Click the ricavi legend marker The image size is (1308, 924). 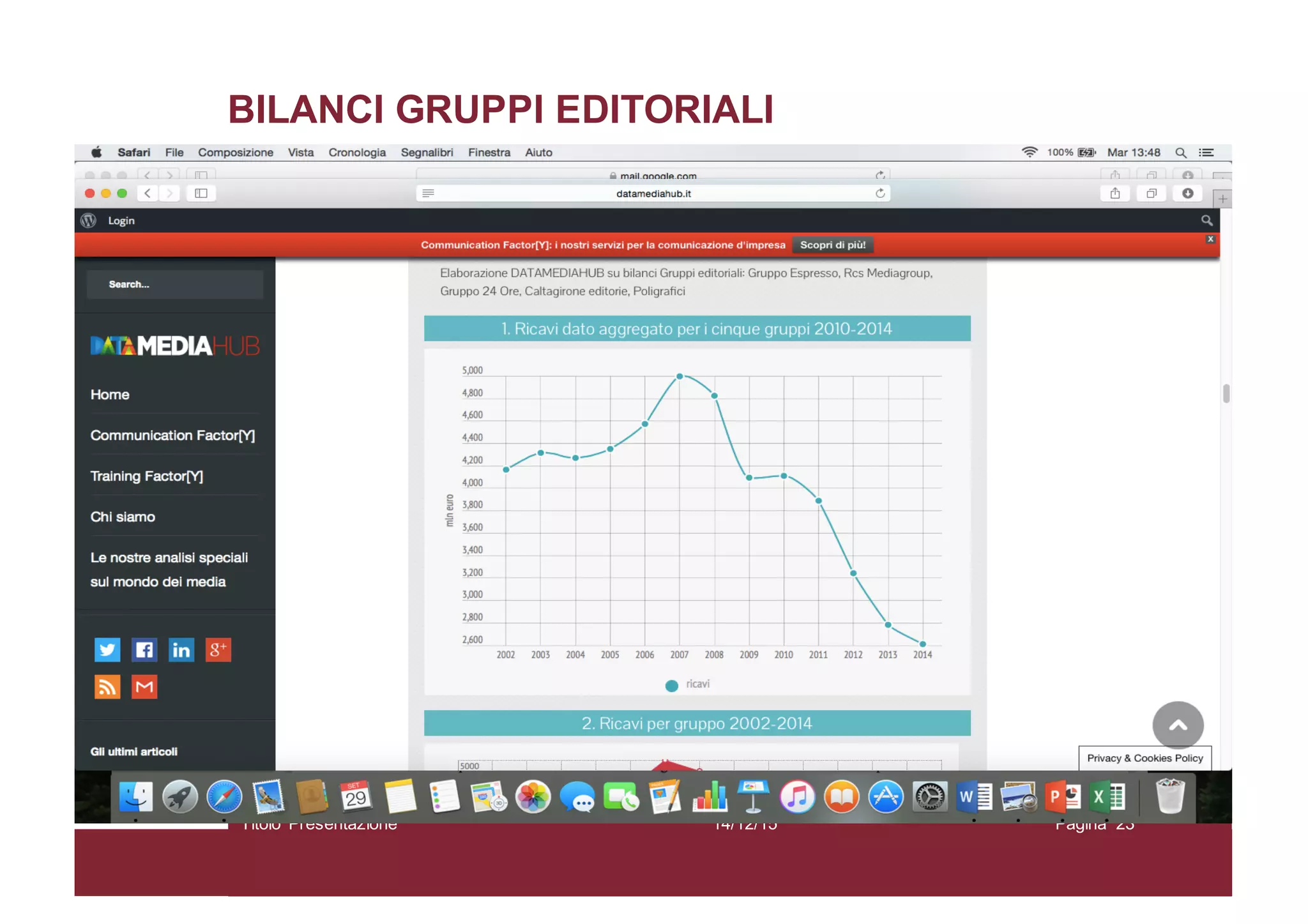tap(671, 686)
